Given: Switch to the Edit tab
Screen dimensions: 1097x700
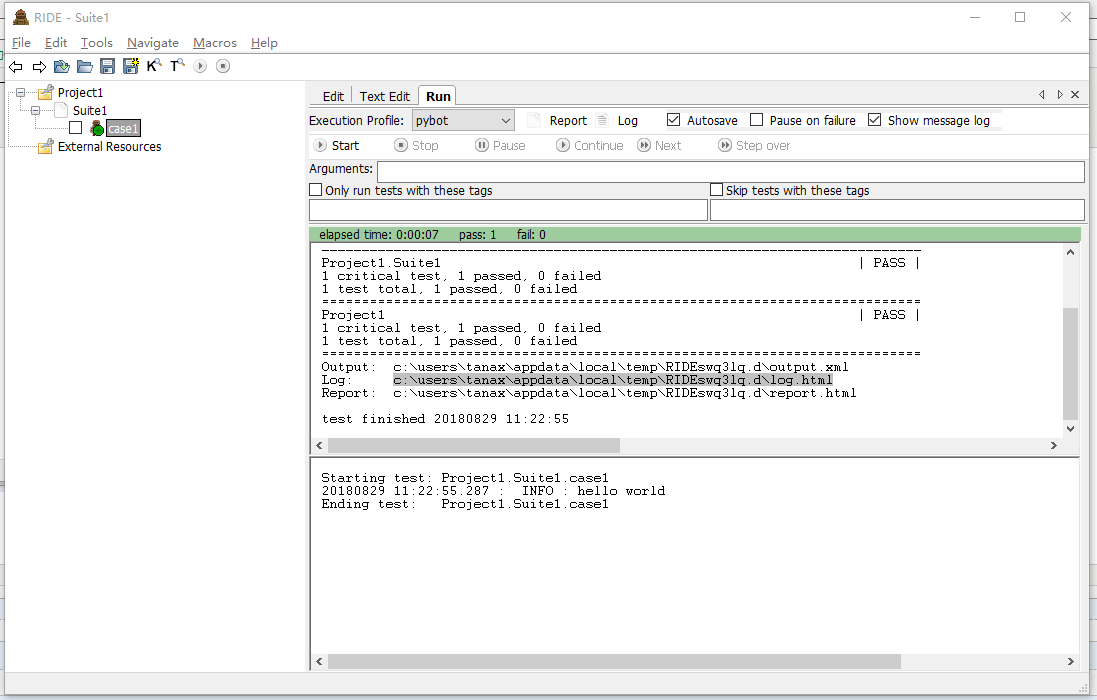Looking at the screenshot, I should pos(333,97).
